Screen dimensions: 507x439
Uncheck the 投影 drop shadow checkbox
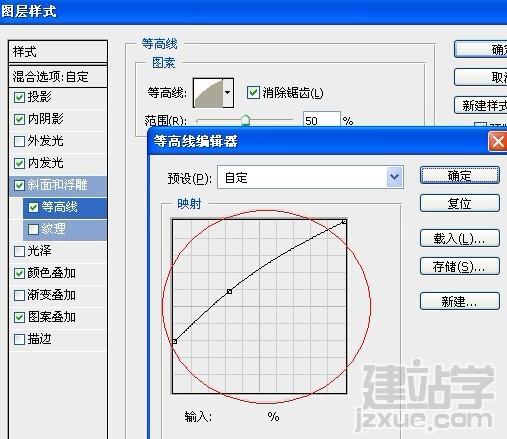pyautogui.click(x=19, y=97)
